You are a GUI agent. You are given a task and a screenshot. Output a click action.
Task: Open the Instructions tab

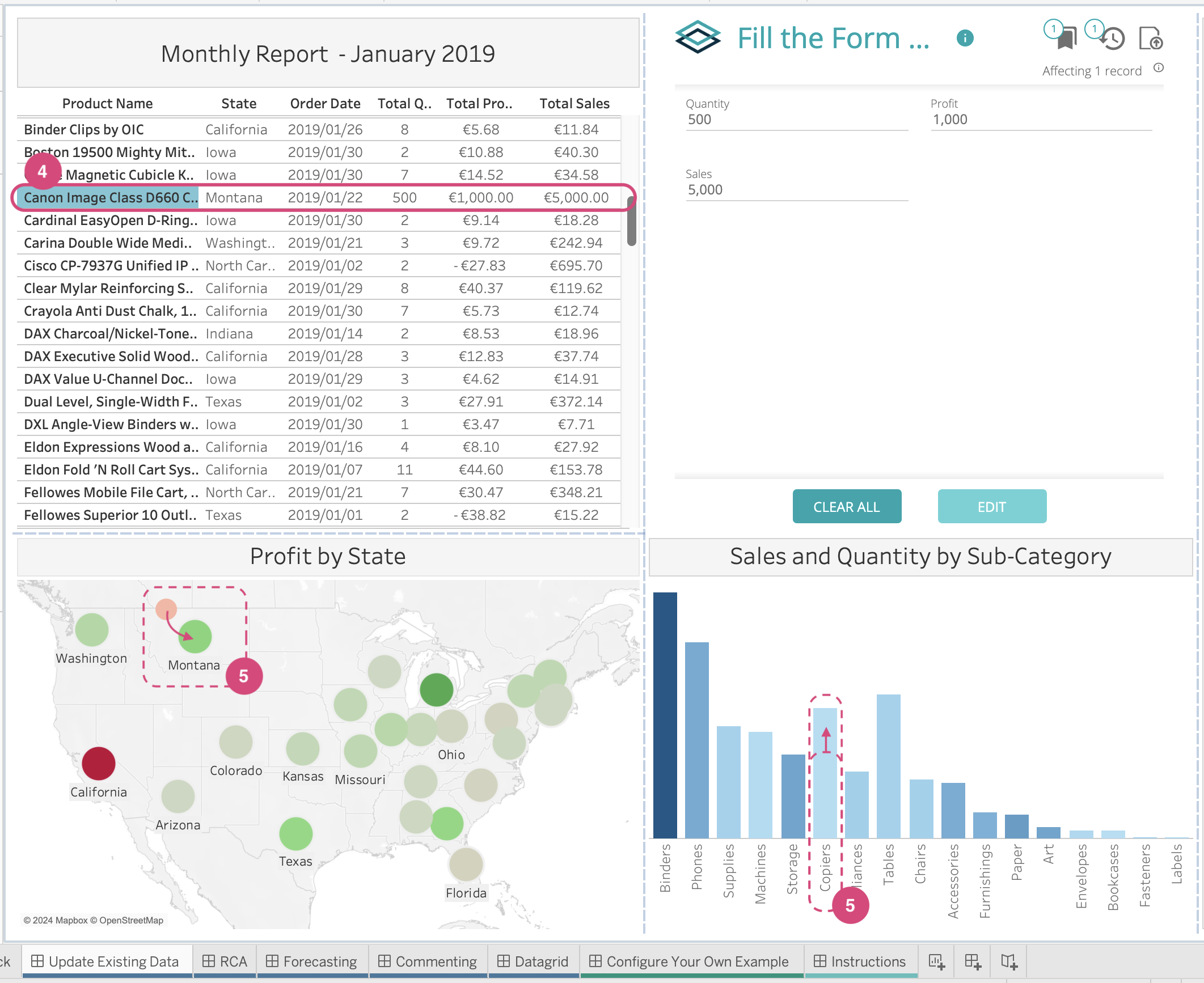(x=860, y=961)
